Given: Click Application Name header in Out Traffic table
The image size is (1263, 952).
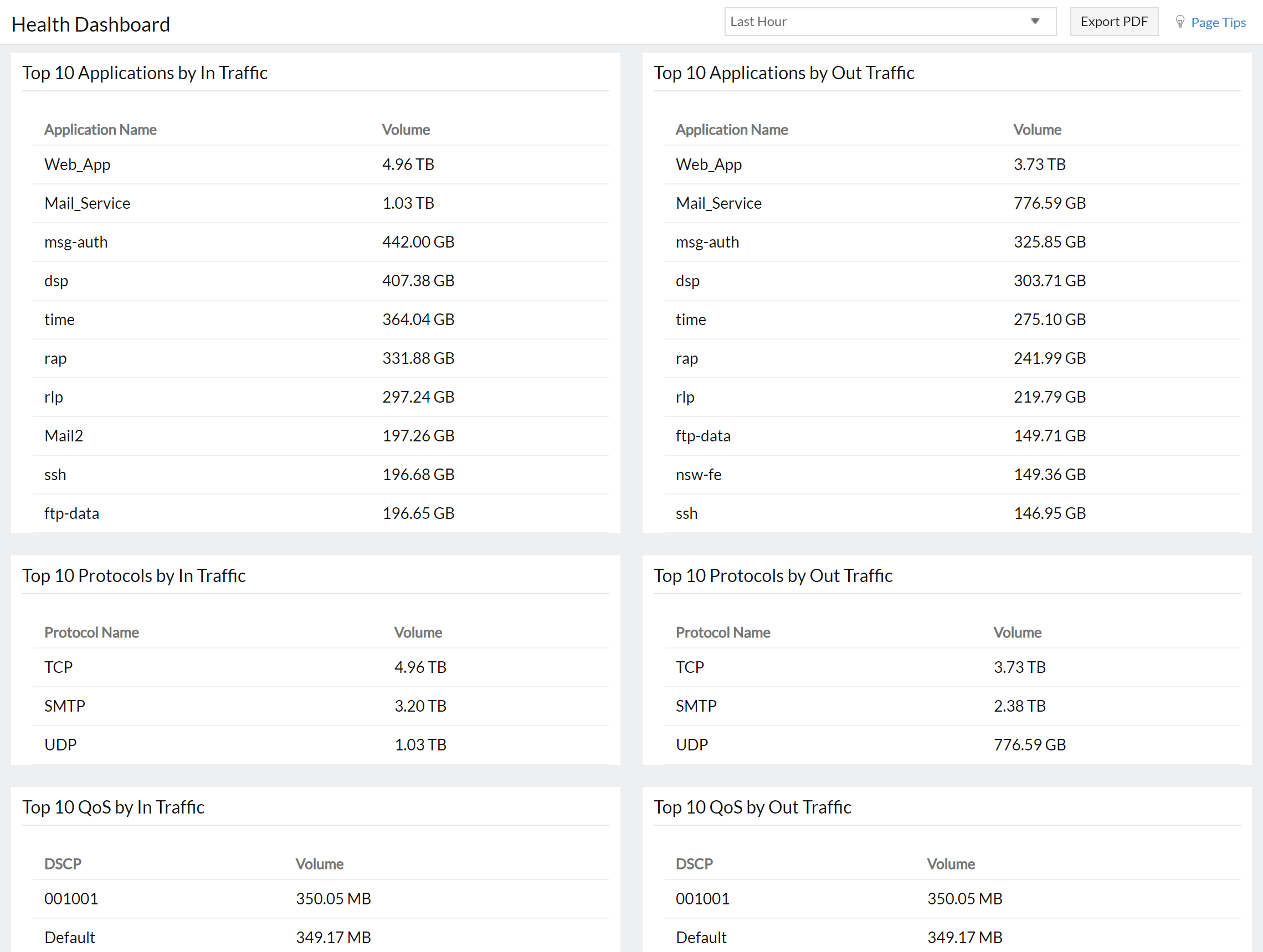Looking at the screenshot, I should click(x=732, y=130).
